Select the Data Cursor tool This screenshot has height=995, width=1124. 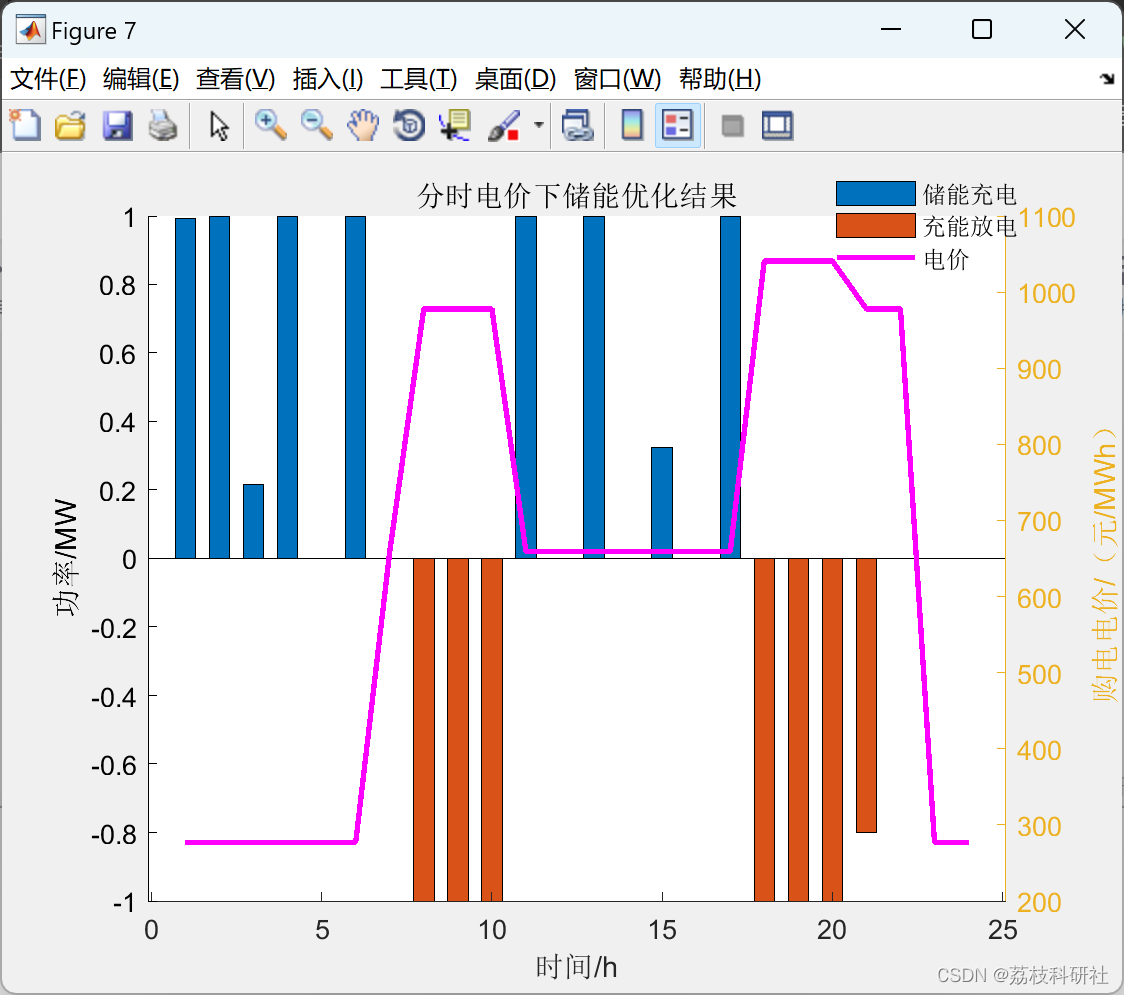(455, 125)
